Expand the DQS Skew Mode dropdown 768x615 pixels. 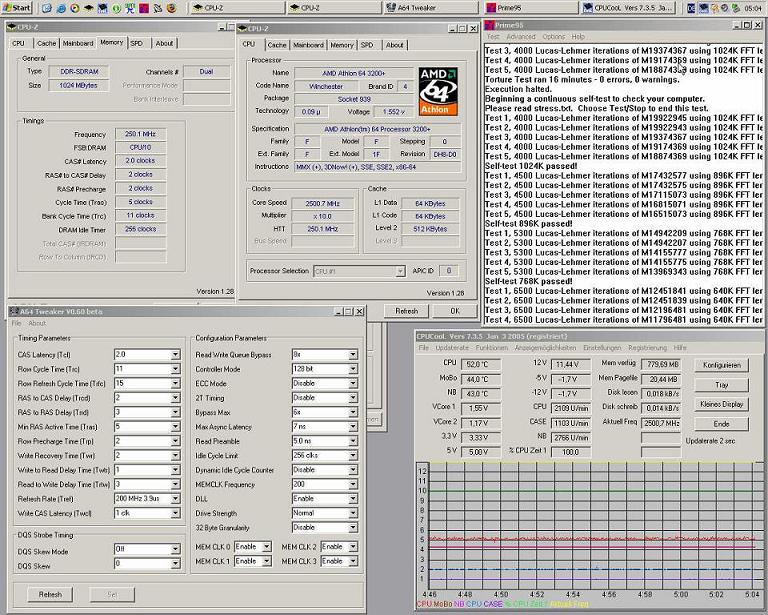[175, 549]
